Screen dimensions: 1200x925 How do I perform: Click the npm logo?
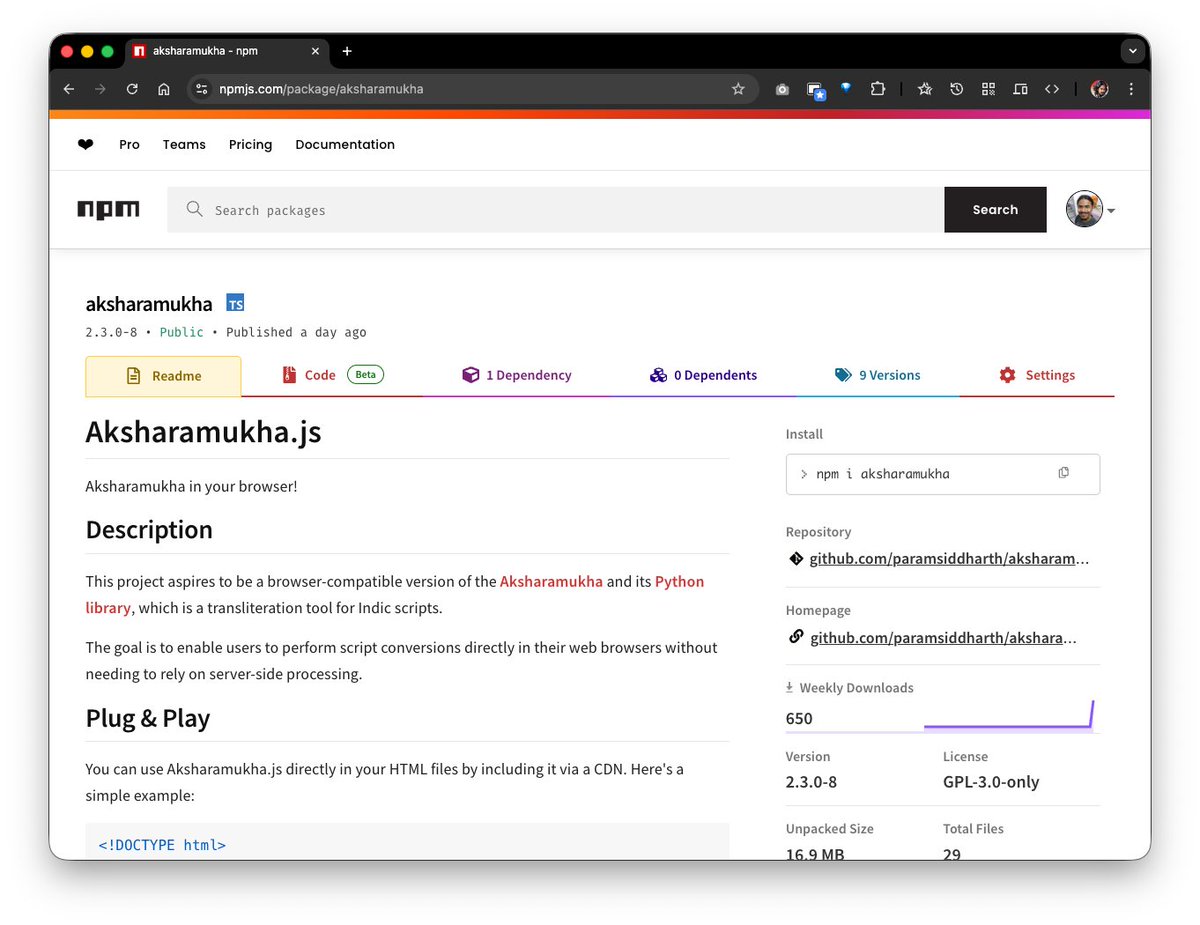click(x=108, y=210)
